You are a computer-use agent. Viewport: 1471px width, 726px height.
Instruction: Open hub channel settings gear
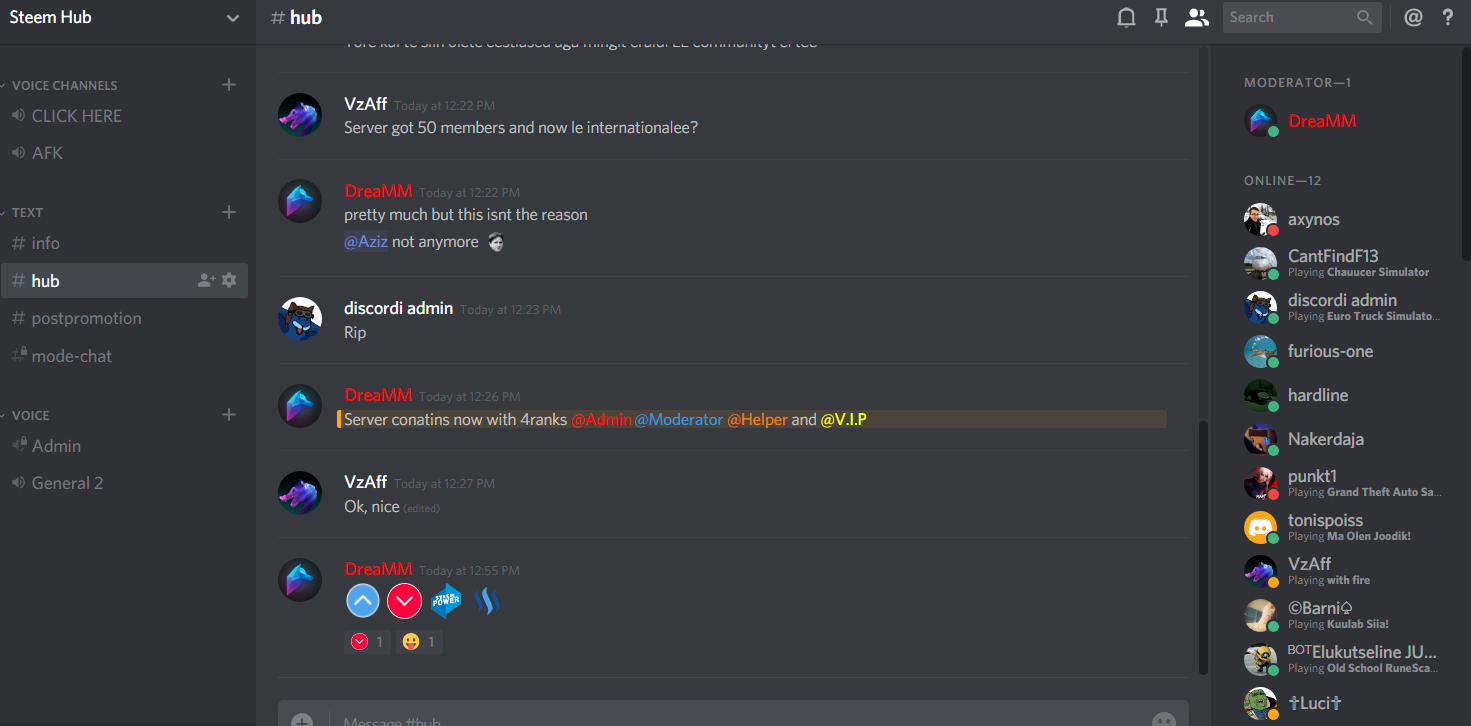point(229,281)
